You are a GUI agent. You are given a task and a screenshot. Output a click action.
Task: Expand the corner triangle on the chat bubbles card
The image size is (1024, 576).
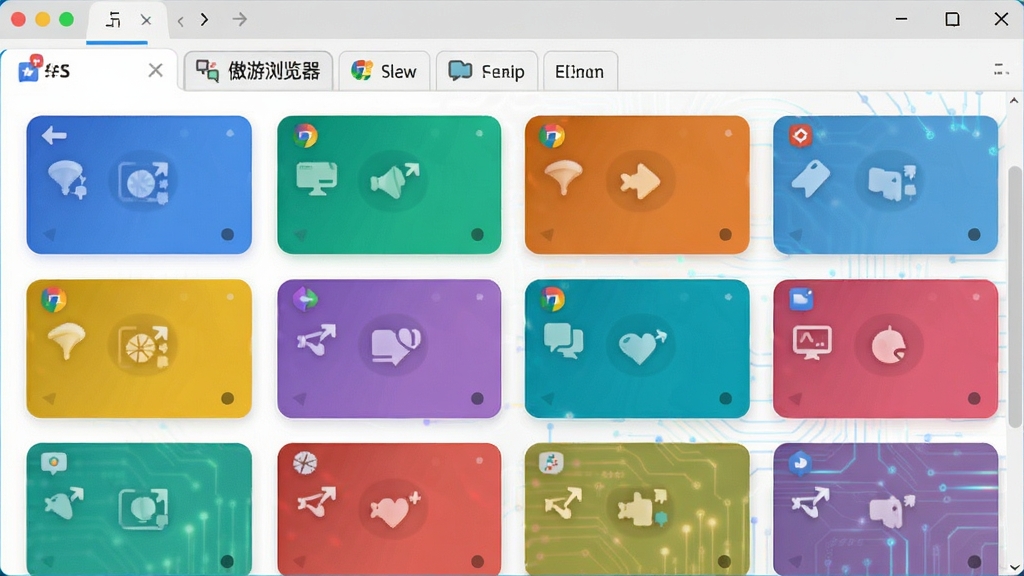pos(548,398)
